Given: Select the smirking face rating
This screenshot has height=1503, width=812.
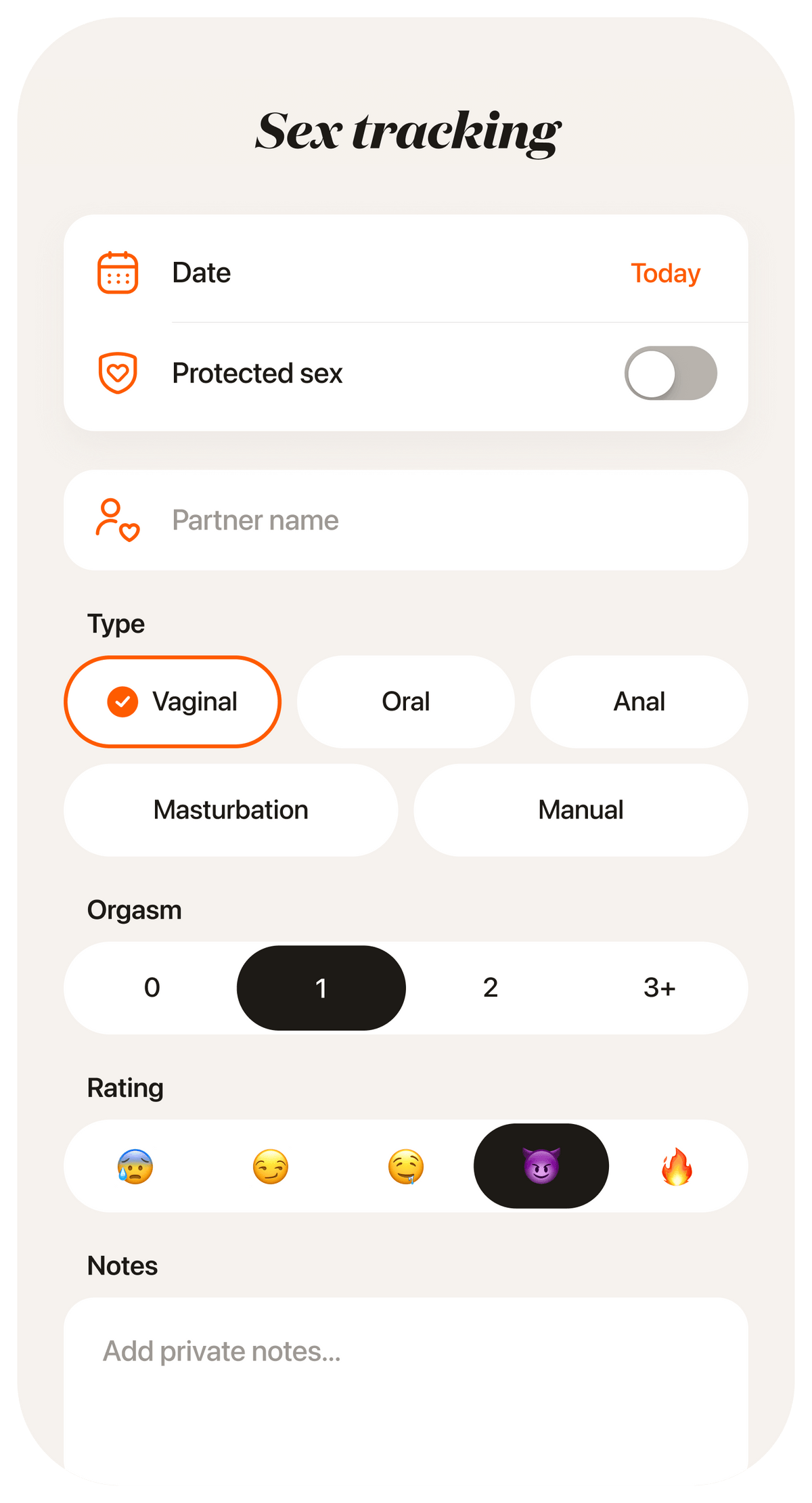Looking at the screenshot, I should tap(271, 1167).
